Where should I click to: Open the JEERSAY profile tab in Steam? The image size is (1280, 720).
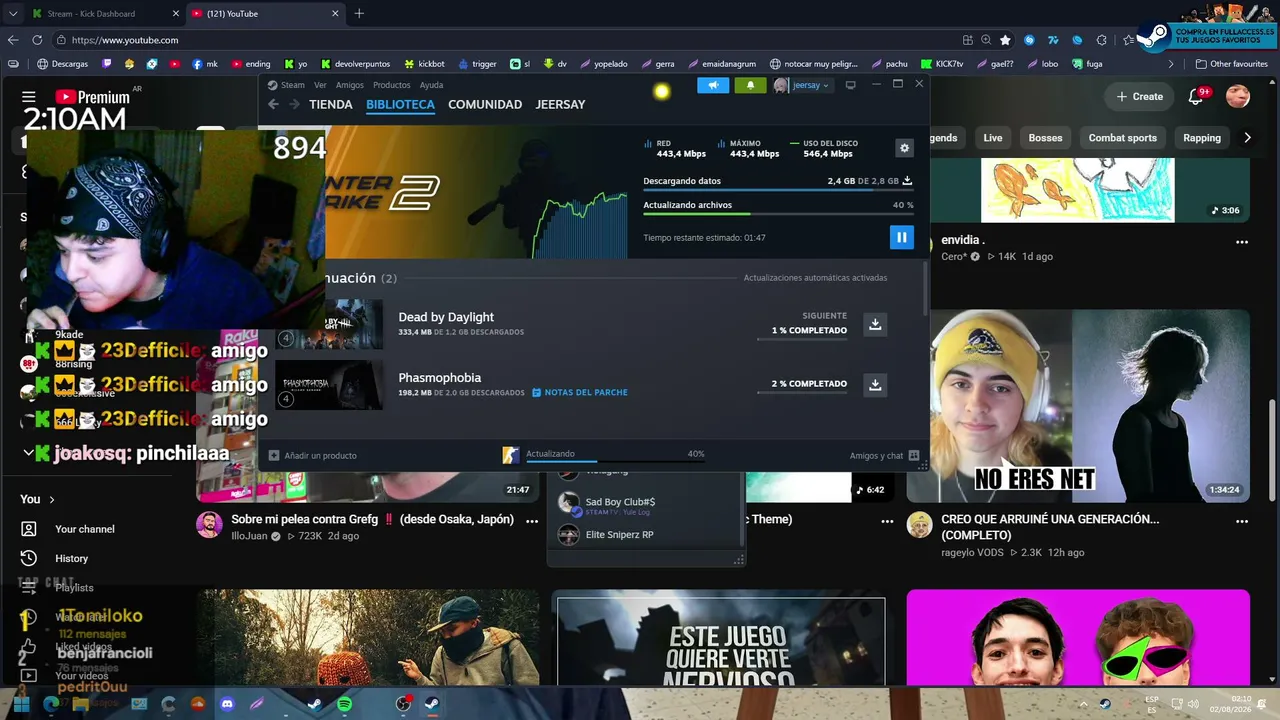[x=560, y=104]
